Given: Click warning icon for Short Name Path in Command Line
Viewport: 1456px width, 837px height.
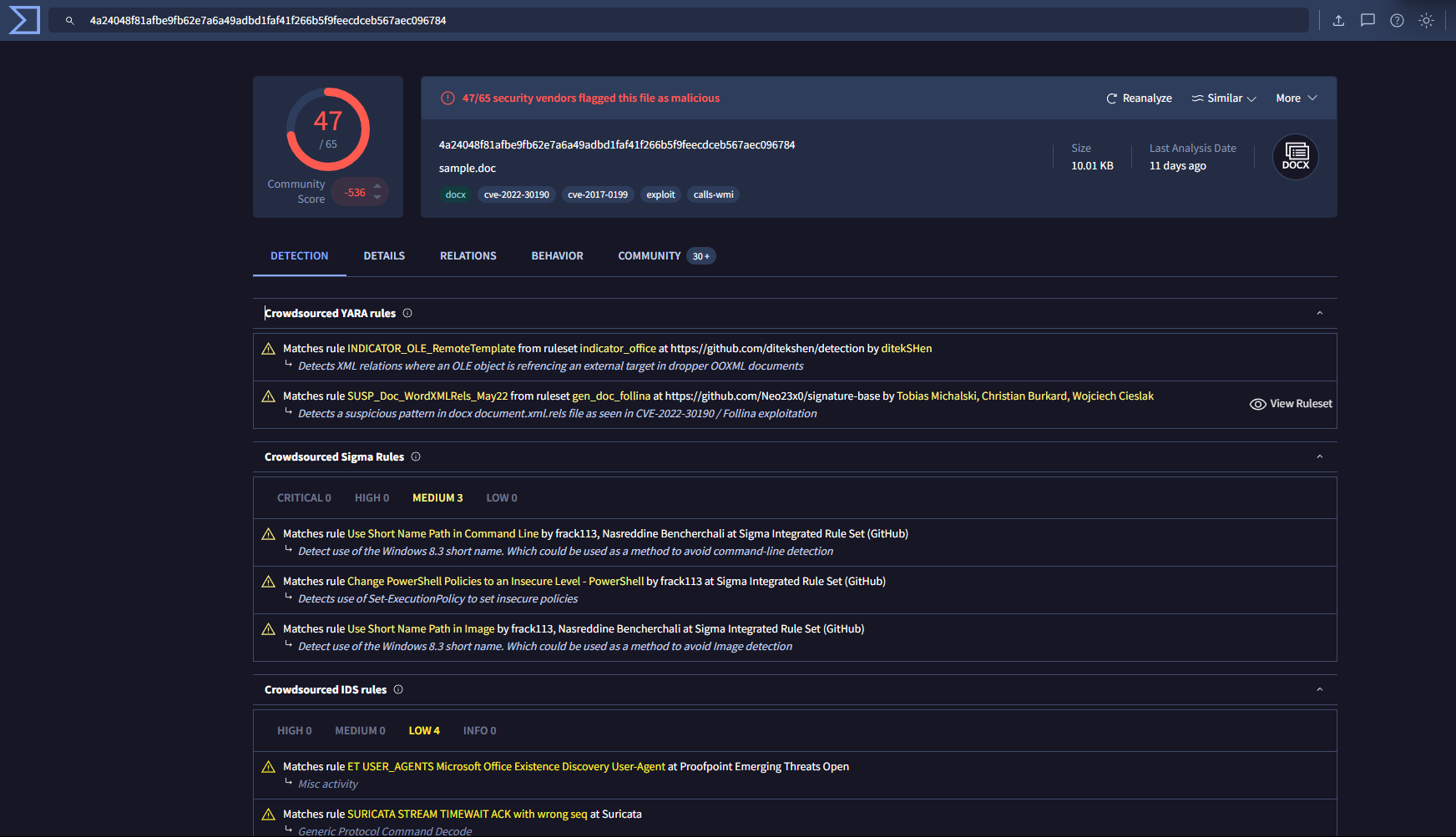Looking at the screenshot, I should (x=268, y=534).
